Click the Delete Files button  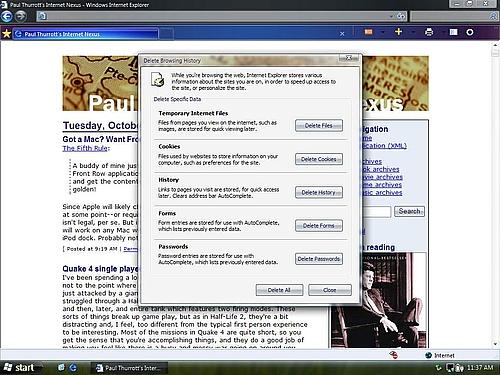[x=319, y=126]
